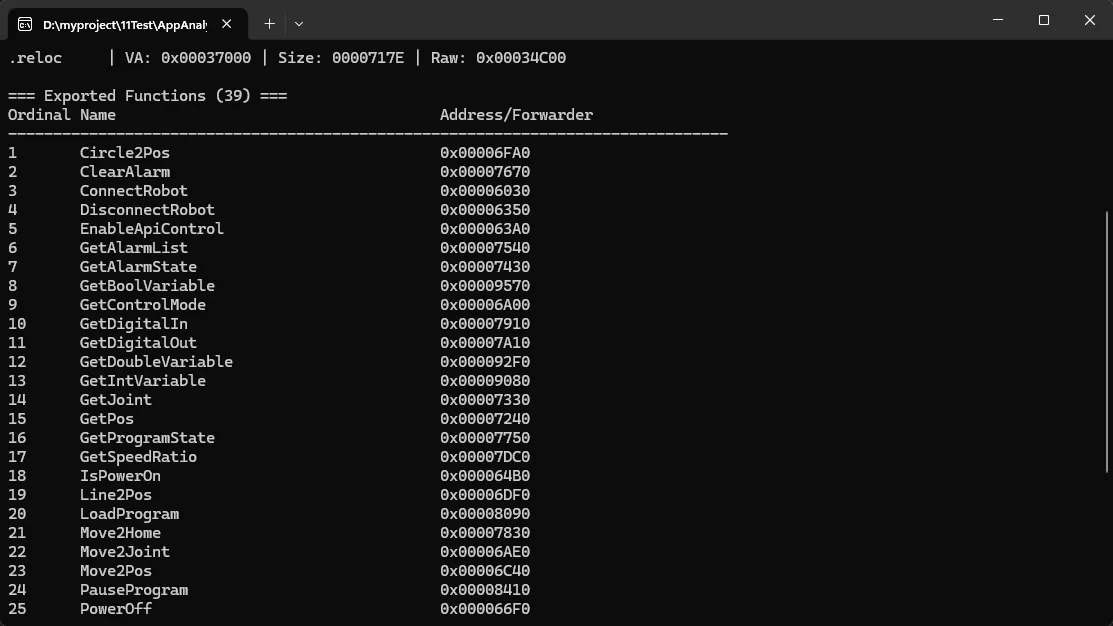Click the Raw offset value 0x00034C00

pyautogui.click(x=520, y=58)
